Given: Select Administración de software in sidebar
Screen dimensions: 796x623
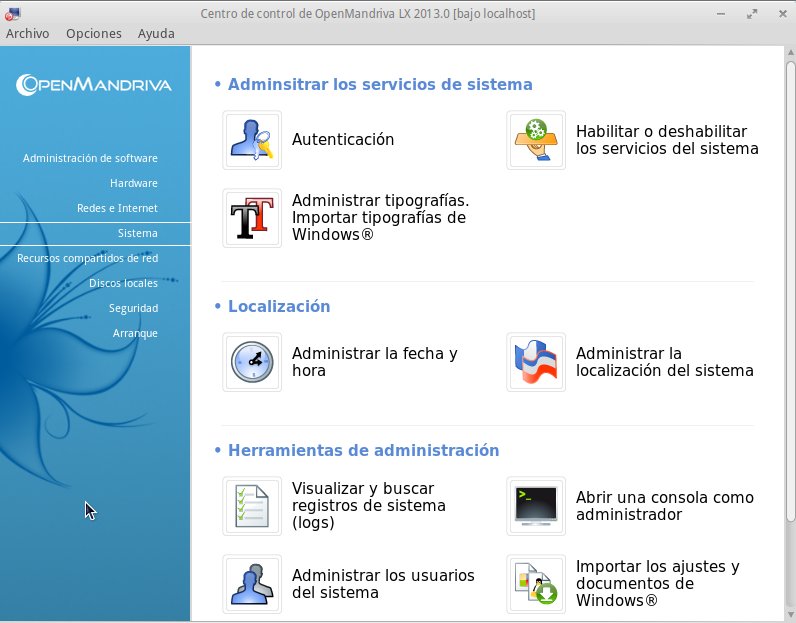Looking at the screenshot, I should pos(90,158).
